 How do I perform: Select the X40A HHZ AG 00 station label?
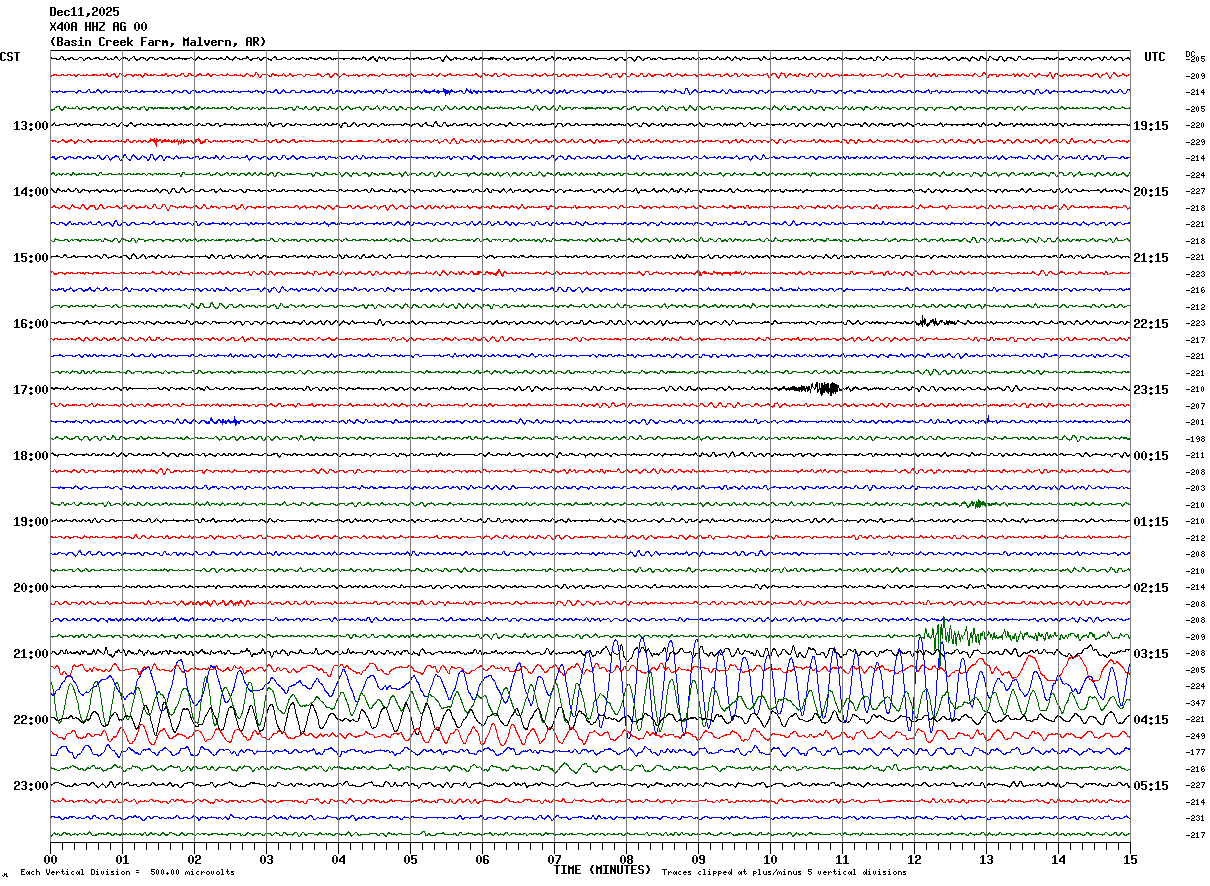[98, 27]
